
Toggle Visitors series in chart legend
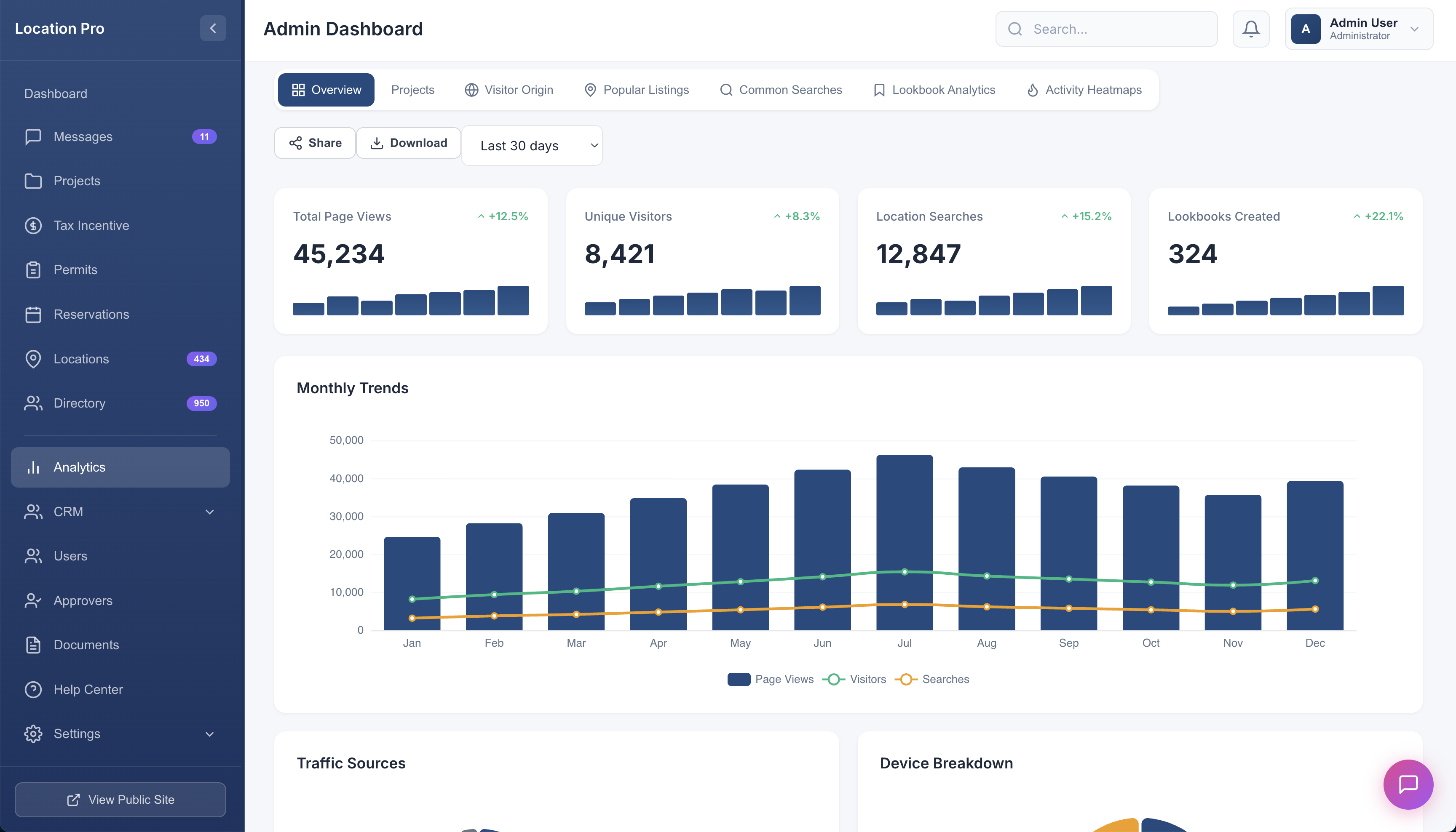854,680
